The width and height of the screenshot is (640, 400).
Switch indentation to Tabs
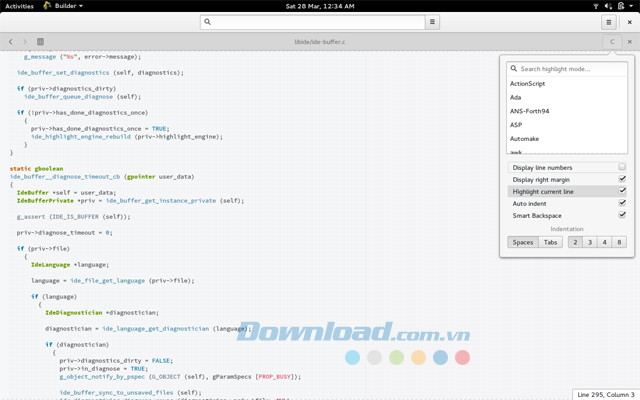[x=550, y=242]
